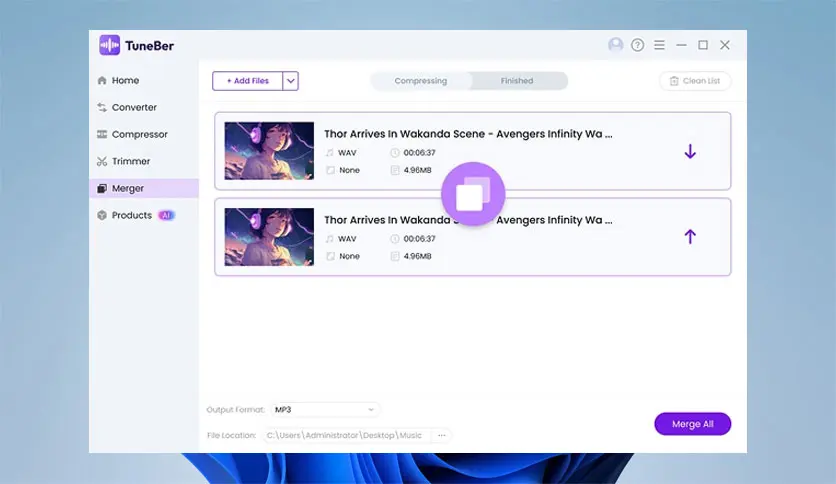Click the Clean List button

(x=695, y=81)
